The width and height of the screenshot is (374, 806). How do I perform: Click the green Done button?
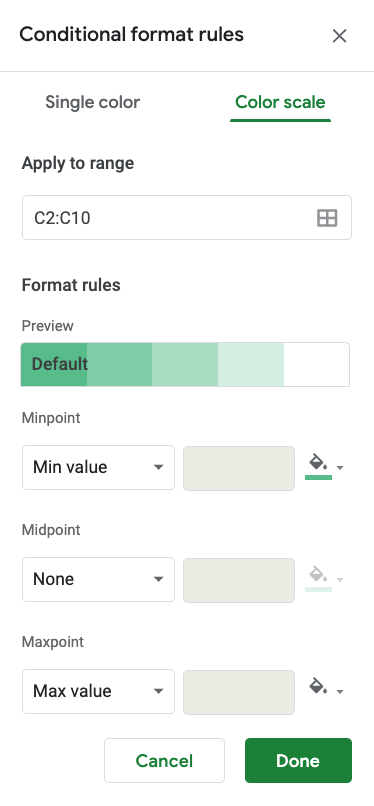tap(298, 761)
